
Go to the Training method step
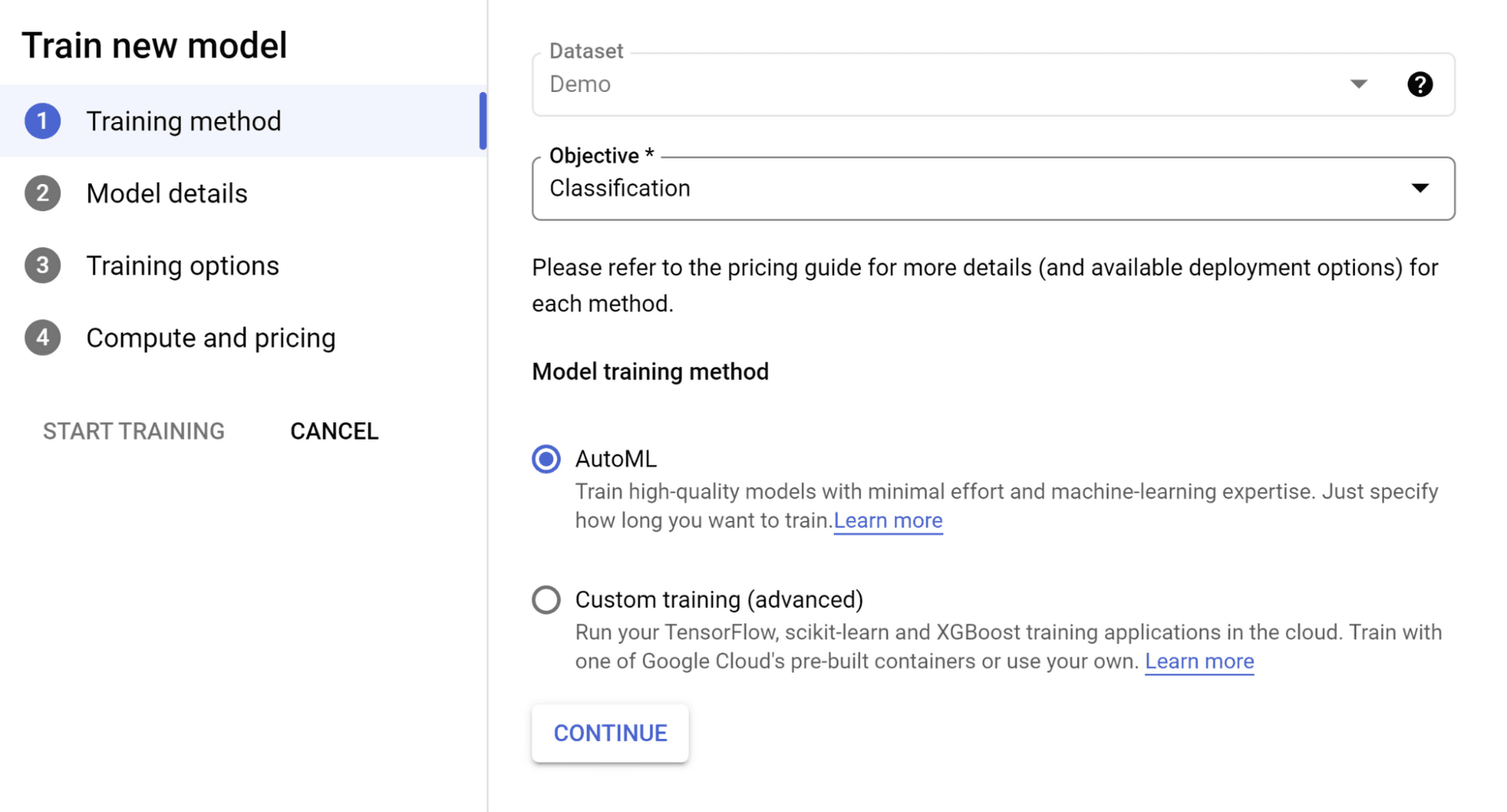[x=183, y=121]
